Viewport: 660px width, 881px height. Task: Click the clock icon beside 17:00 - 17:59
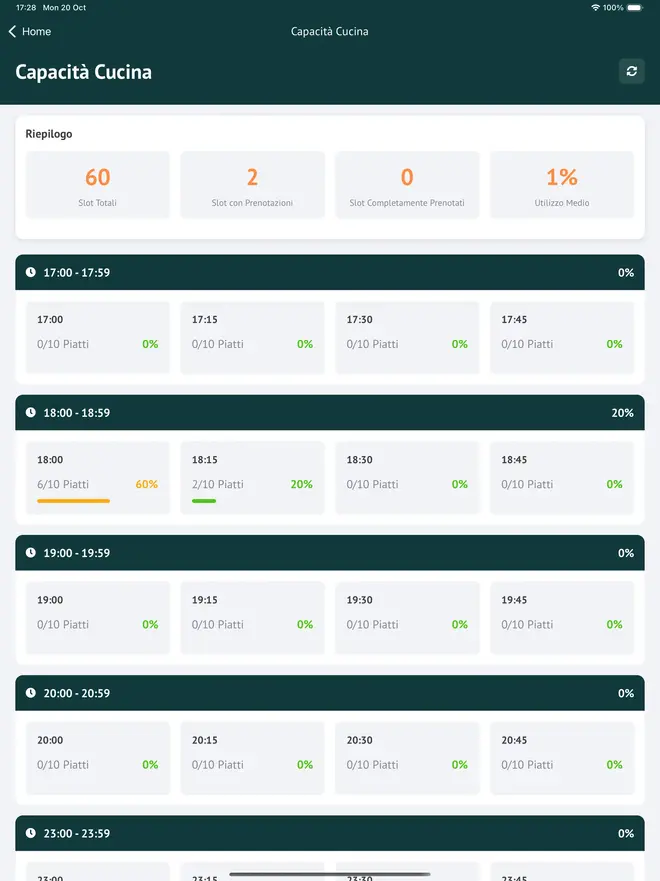[31, 273]
